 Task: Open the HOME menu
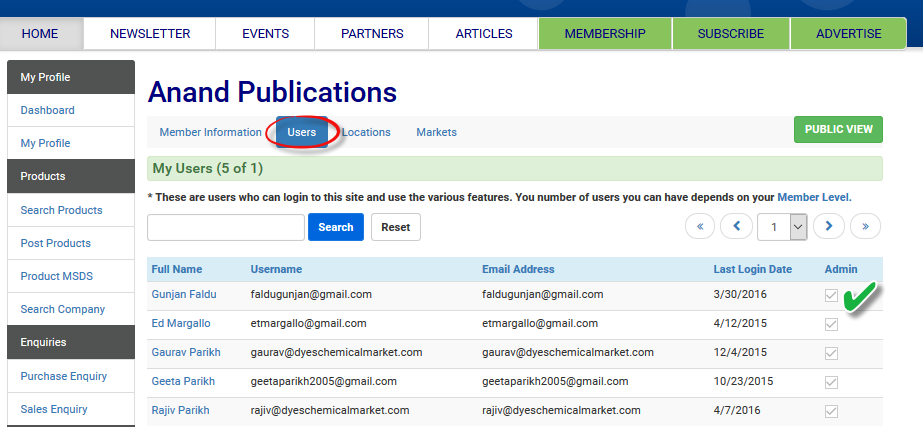pyautogui.click(x=40, y=34)
